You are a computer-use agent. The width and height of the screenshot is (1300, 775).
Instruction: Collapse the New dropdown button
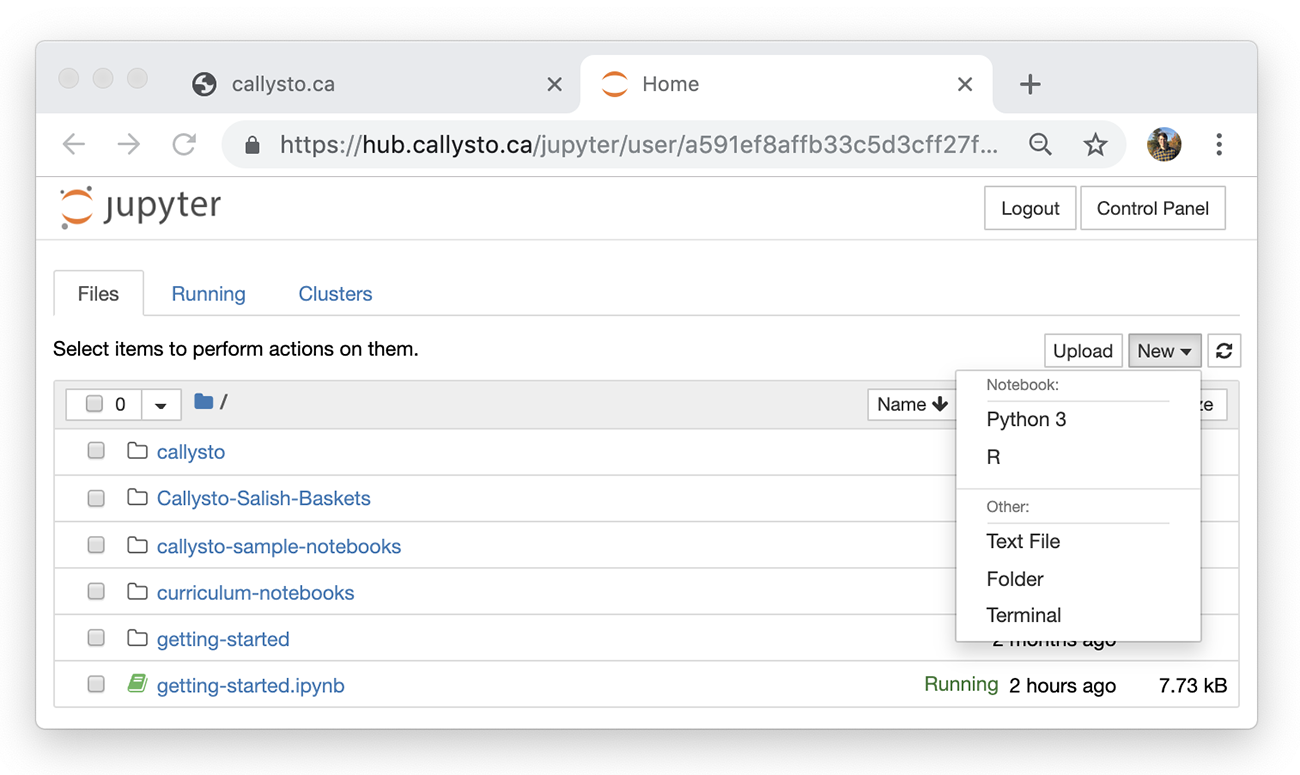(x=1165, y=351)
